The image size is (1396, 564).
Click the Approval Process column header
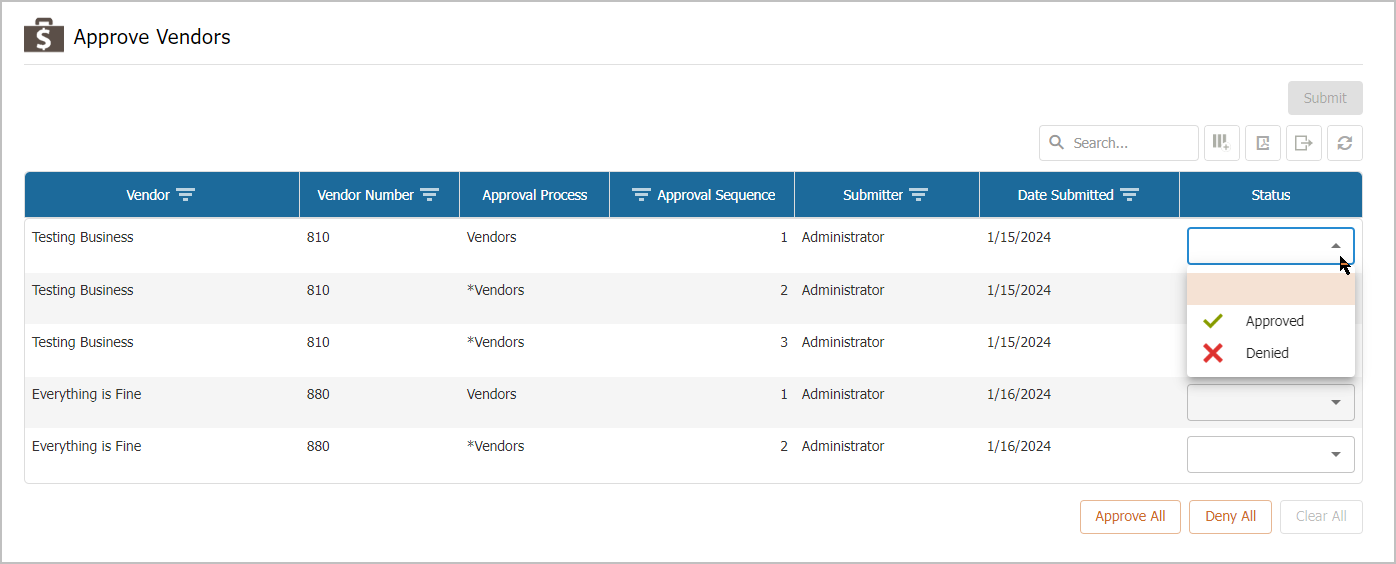pos(534,195)
